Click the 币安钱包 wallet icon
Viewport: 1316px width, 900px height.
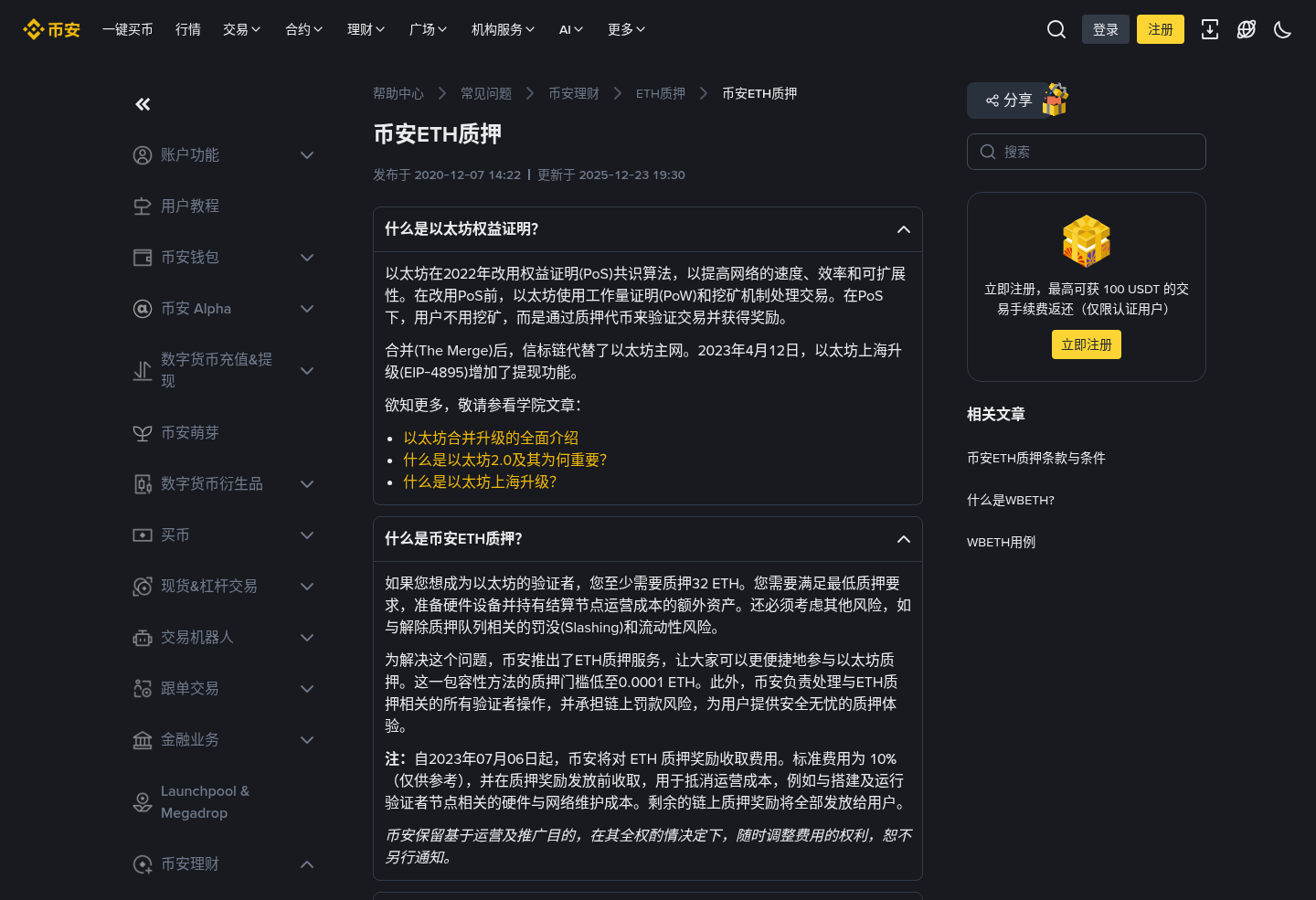[x=143, y=258]
